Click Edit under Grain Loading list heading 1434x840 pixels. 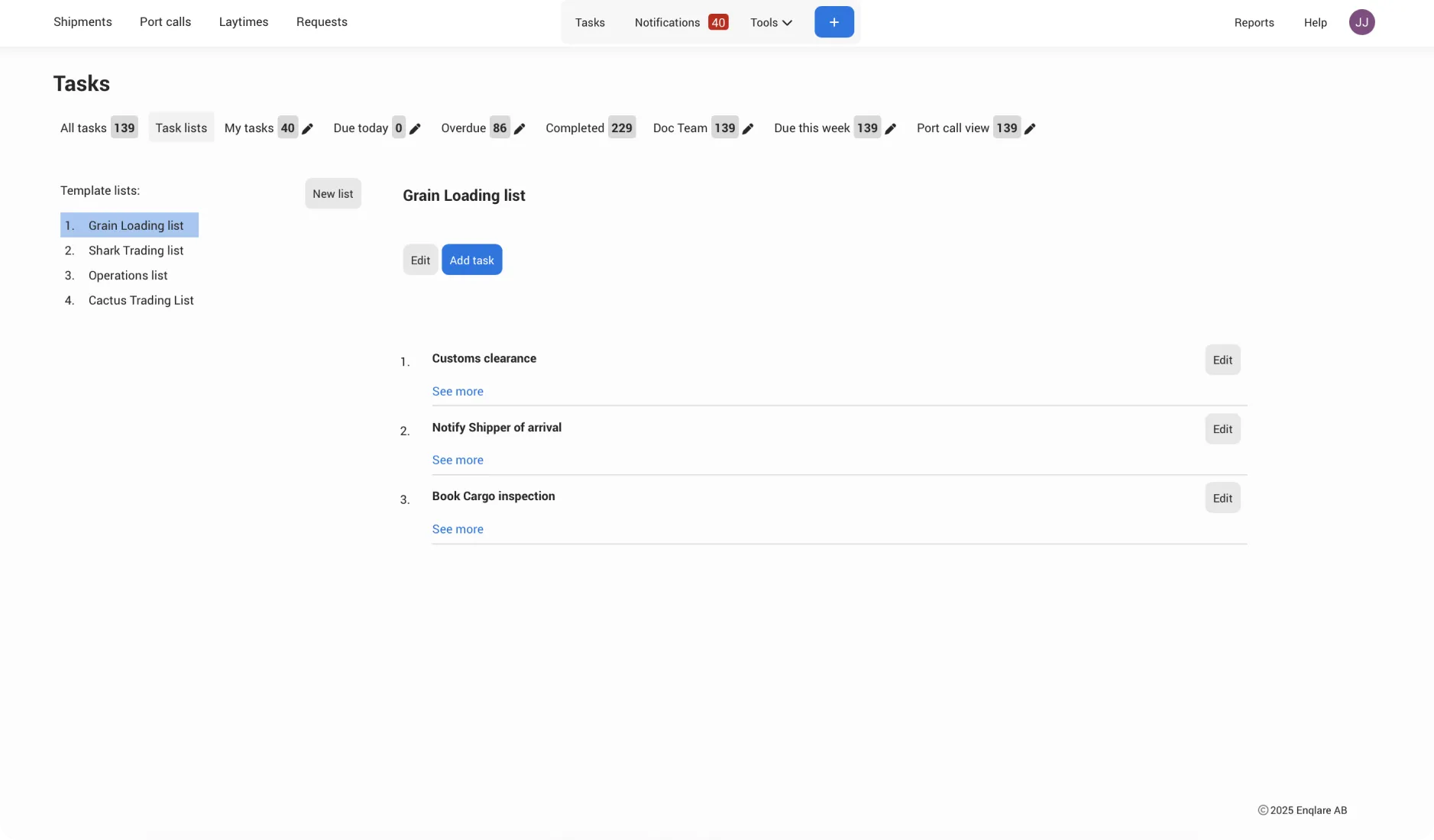(x=420, y=260)
